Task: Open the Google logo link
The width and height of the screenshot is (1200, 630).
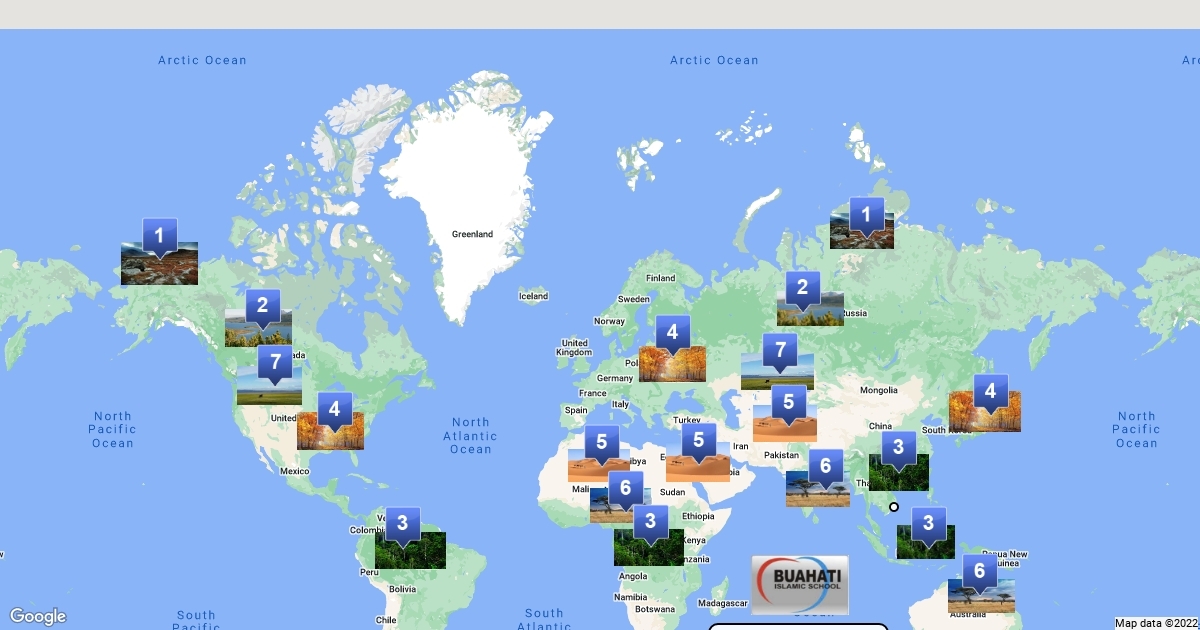Action: tap(38, 616)
